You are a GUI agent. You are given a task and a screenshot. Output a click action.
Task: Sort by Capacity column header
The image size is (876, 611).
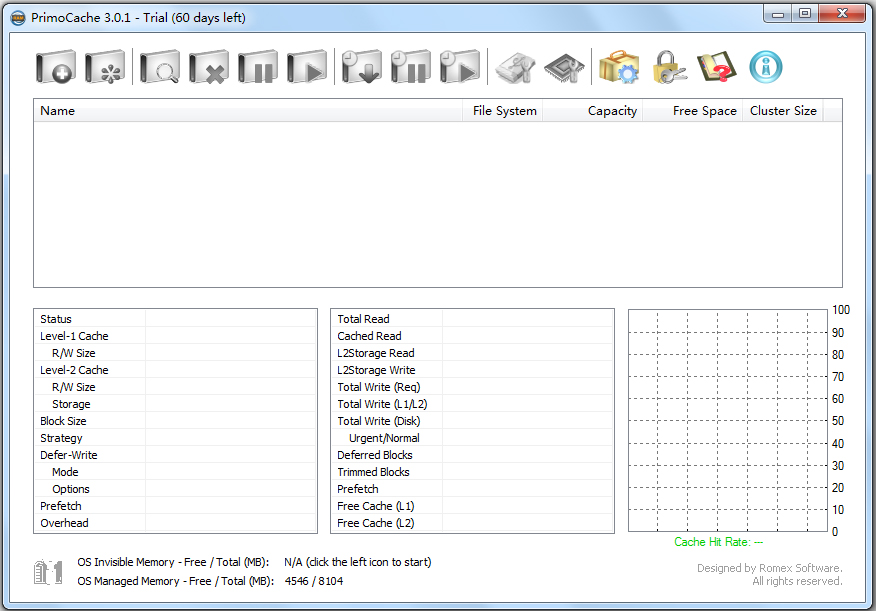(x=593, y=111)
